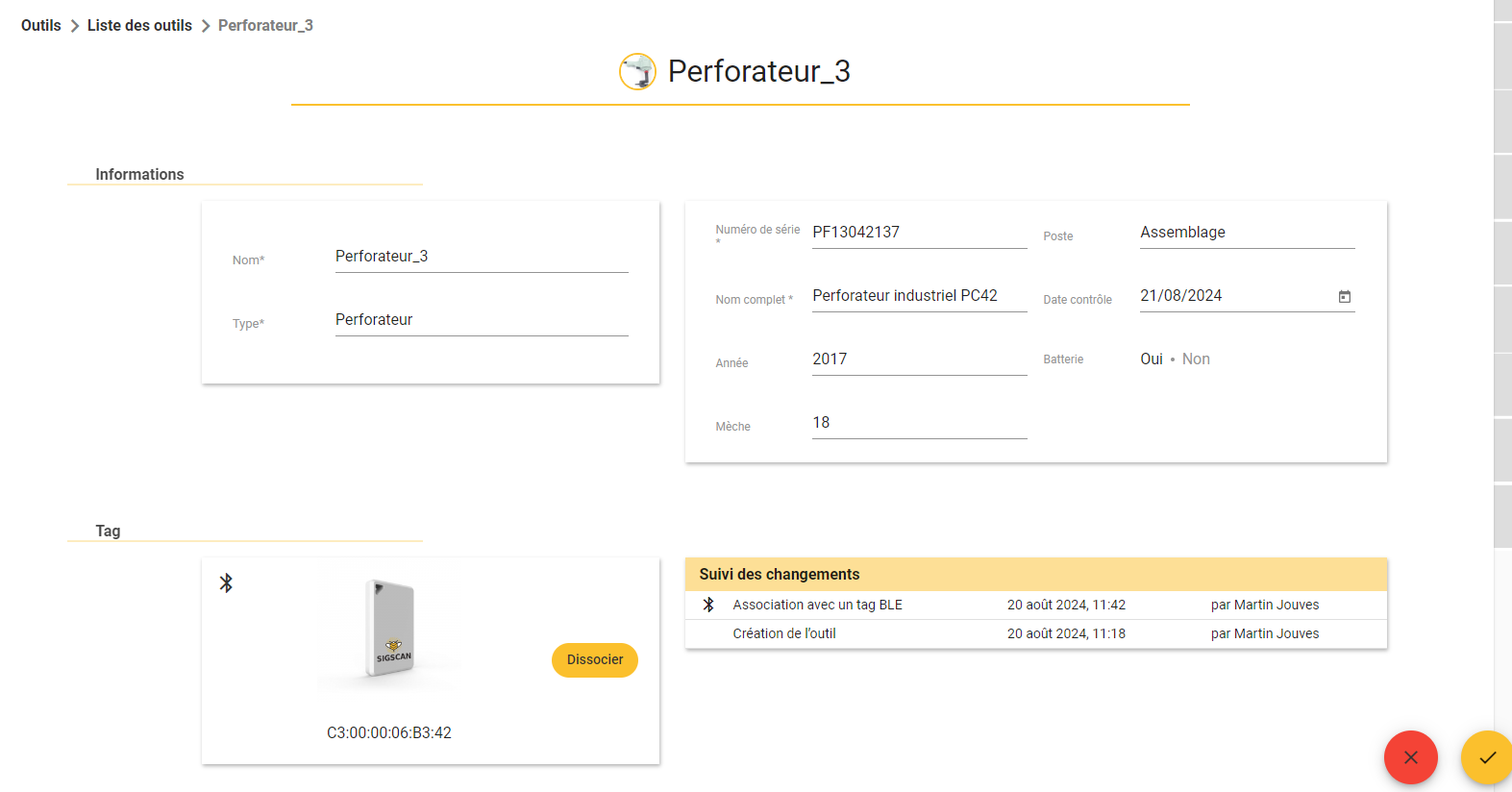
Task: Click par Martin Jouves in the Création row
Action: click(1265, 634)
